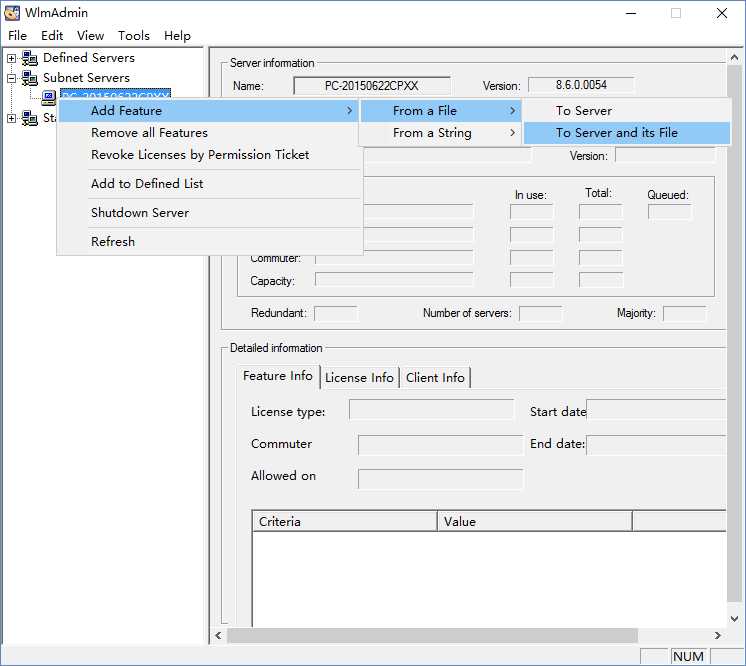
Task: Select the Subnet Servers tree label
Action: coord(87,78)
